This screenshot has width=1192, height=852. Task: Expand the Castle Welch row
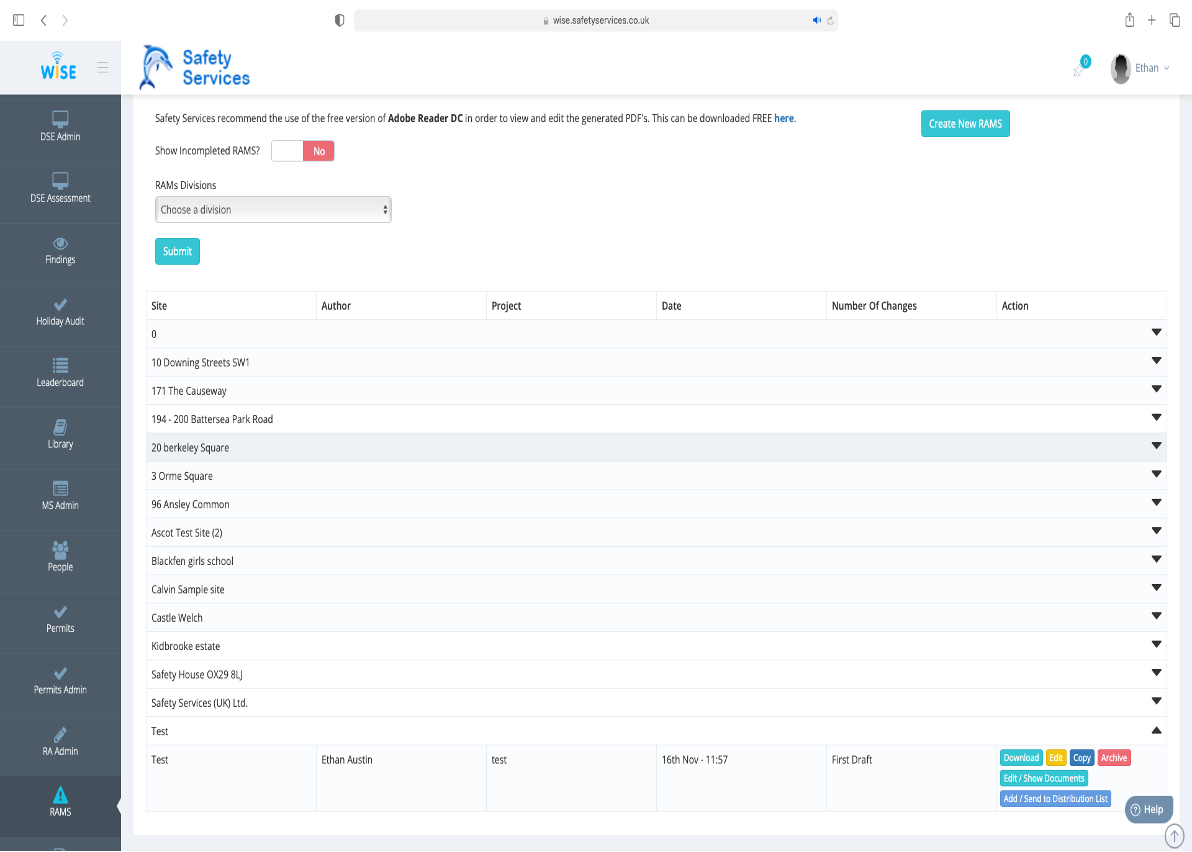tap(1156, 616)
